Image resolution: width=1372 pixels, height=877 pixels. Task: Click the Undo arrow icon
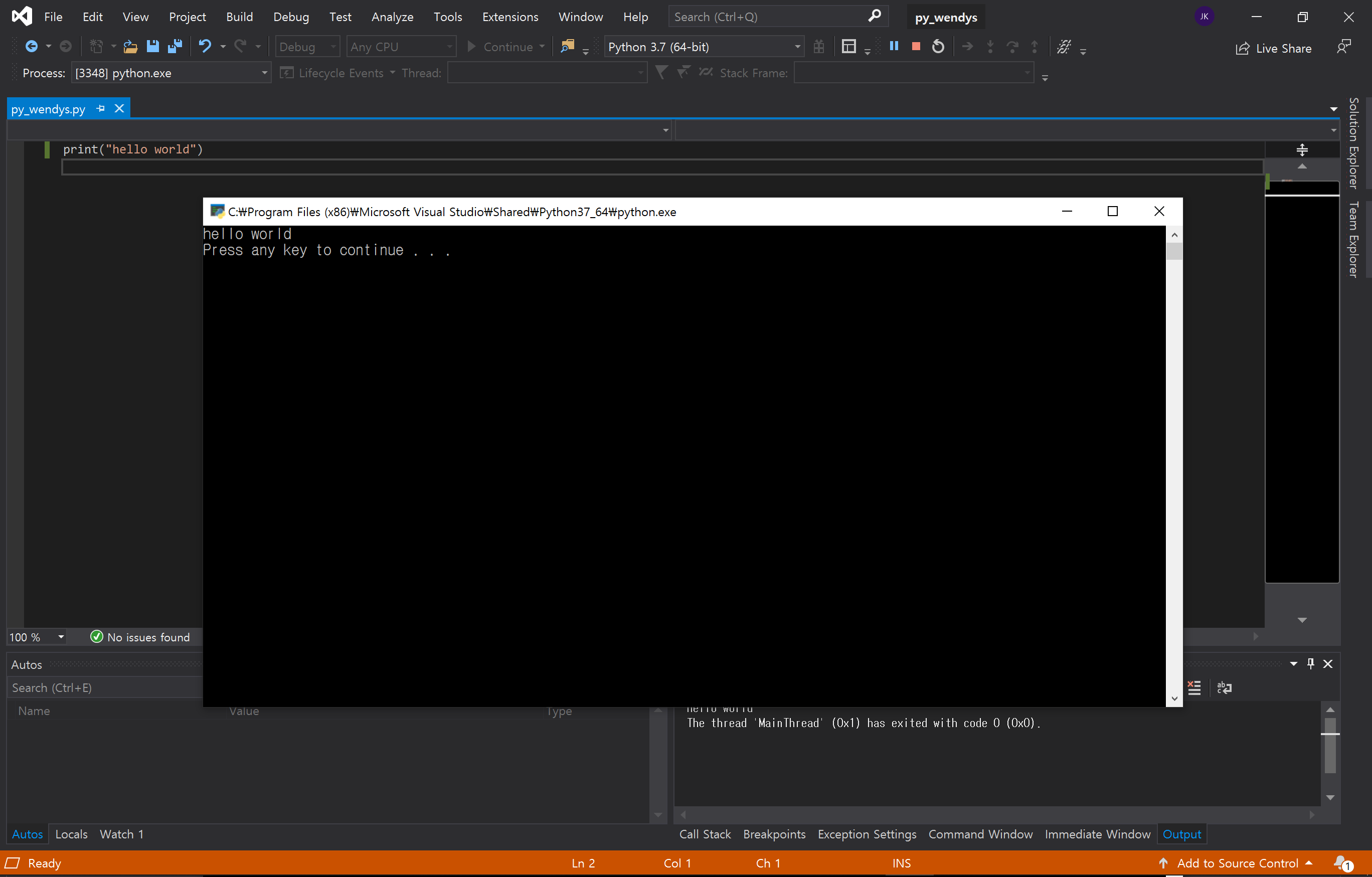205,46
